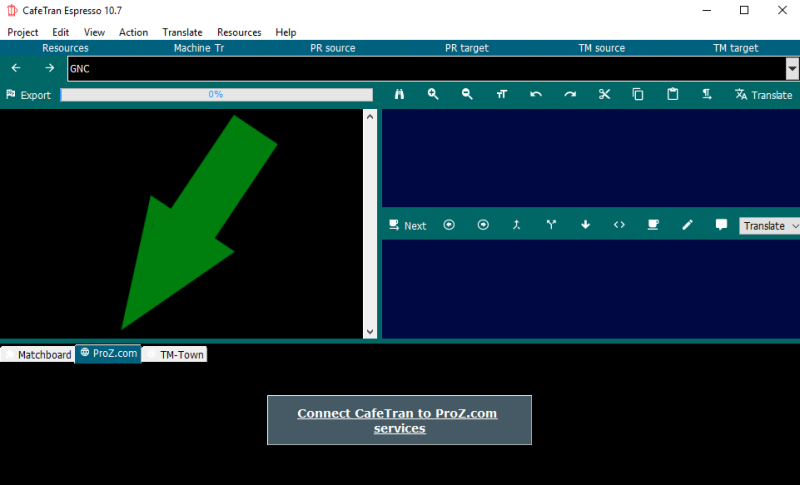Click the undo icon

coord(536,94)
